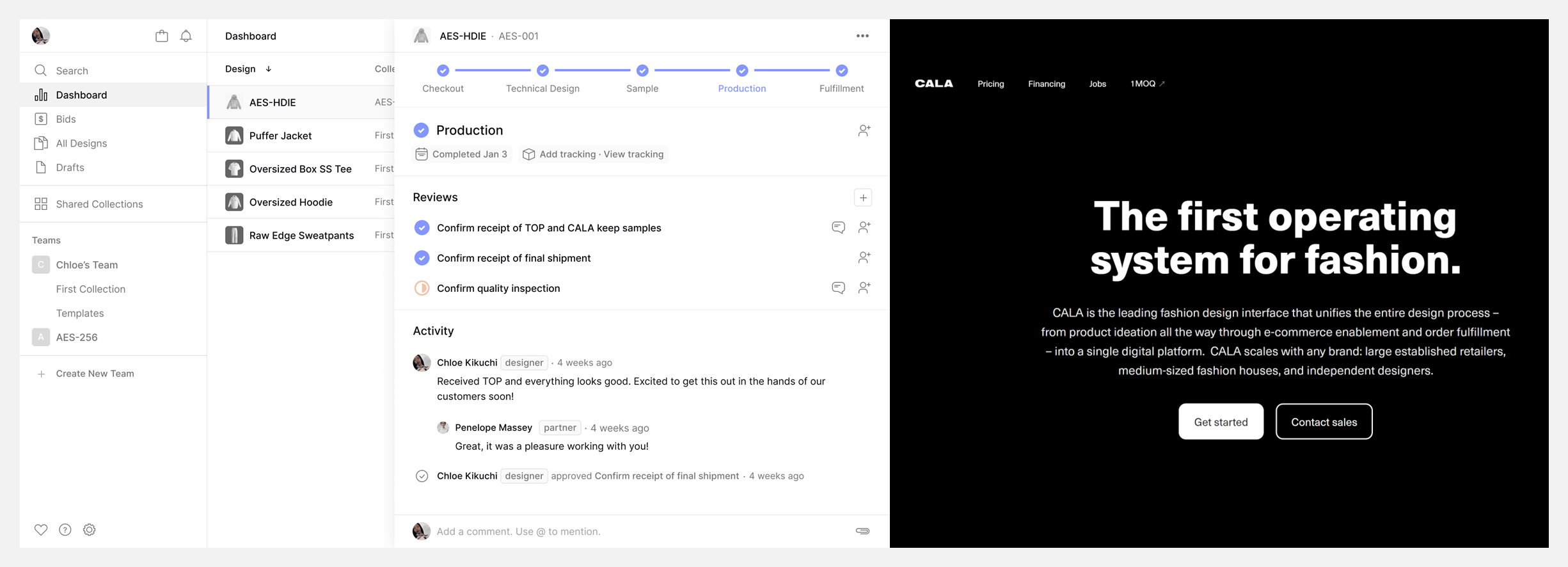Open the settings gear icon

[90, 530]
